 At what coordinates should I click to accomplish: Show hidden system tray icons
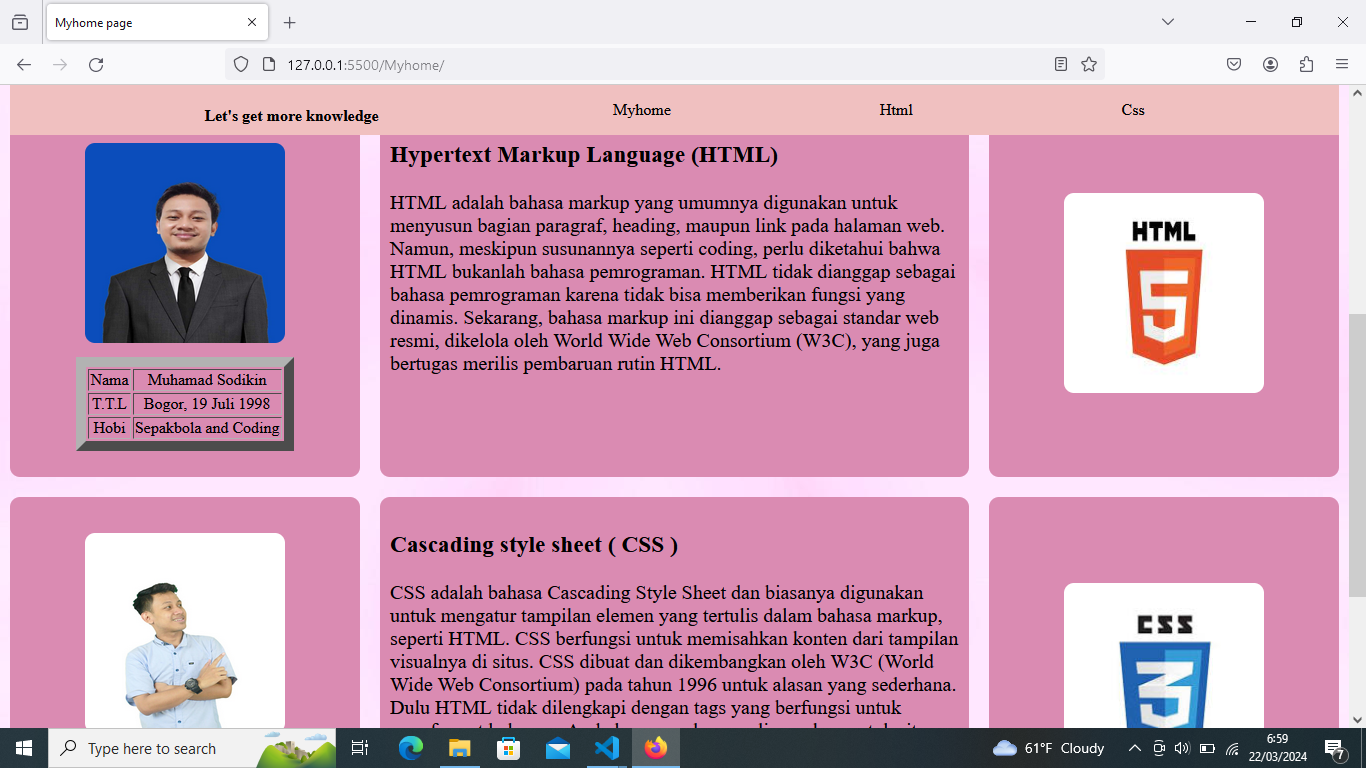(1134, 748)
